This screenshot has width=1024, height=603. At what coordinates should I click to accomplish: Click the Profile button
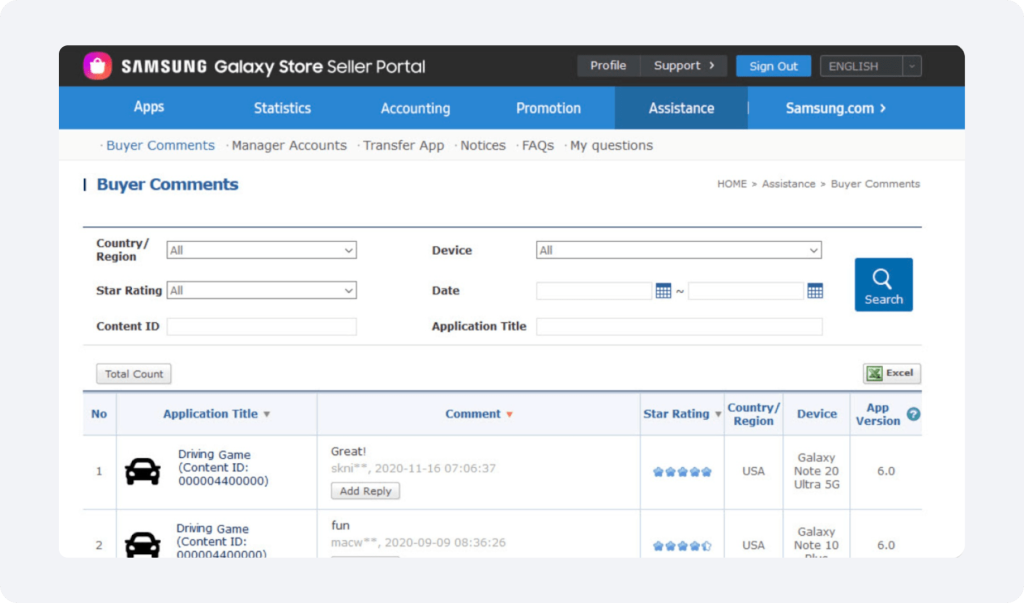(x=608, y=65)
